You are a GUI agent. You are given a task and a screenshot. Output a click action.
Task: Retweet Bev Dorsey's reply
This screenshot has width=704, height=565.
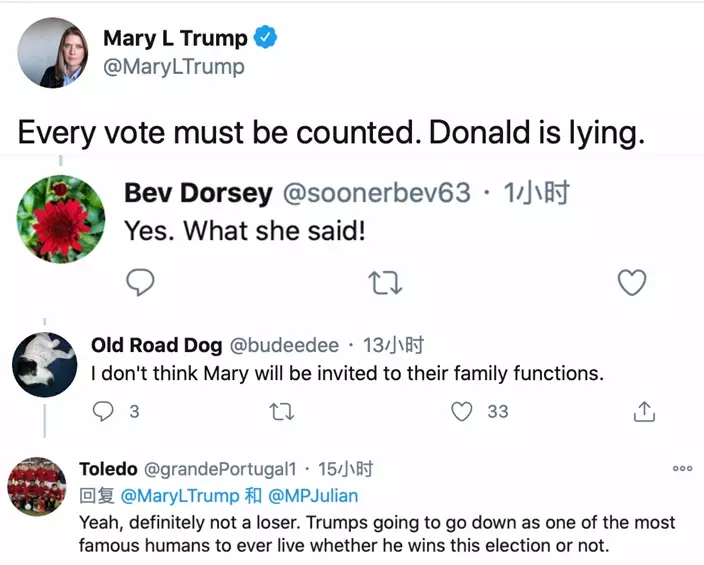pos(386,284)
